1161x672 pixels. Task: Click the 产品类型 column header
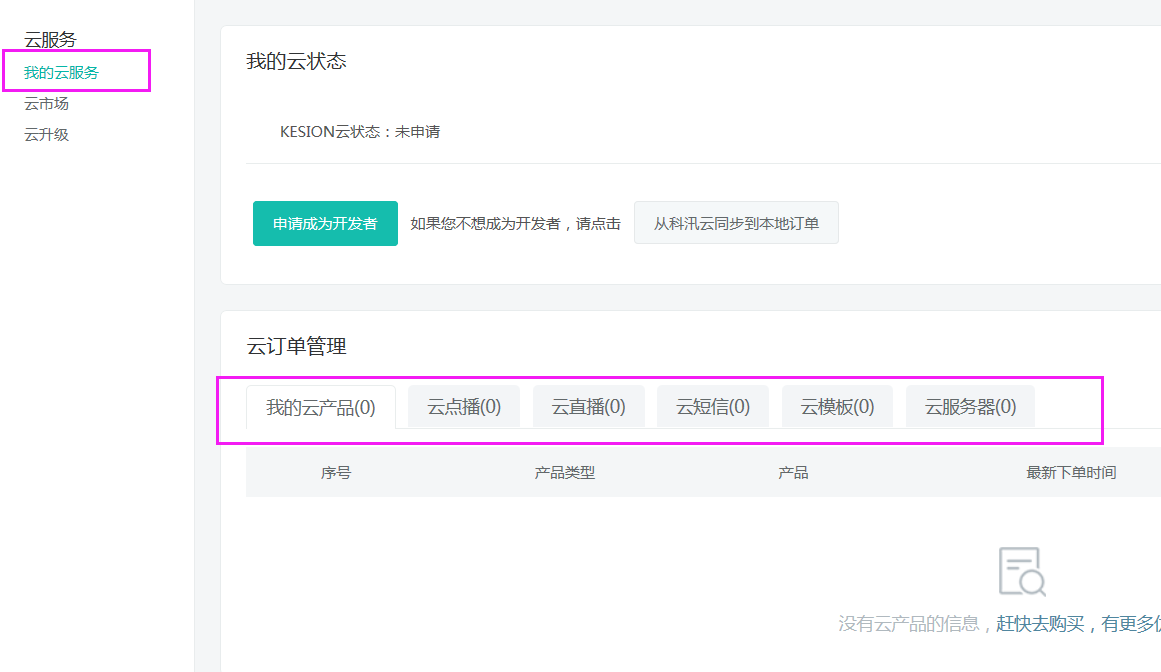565,473
